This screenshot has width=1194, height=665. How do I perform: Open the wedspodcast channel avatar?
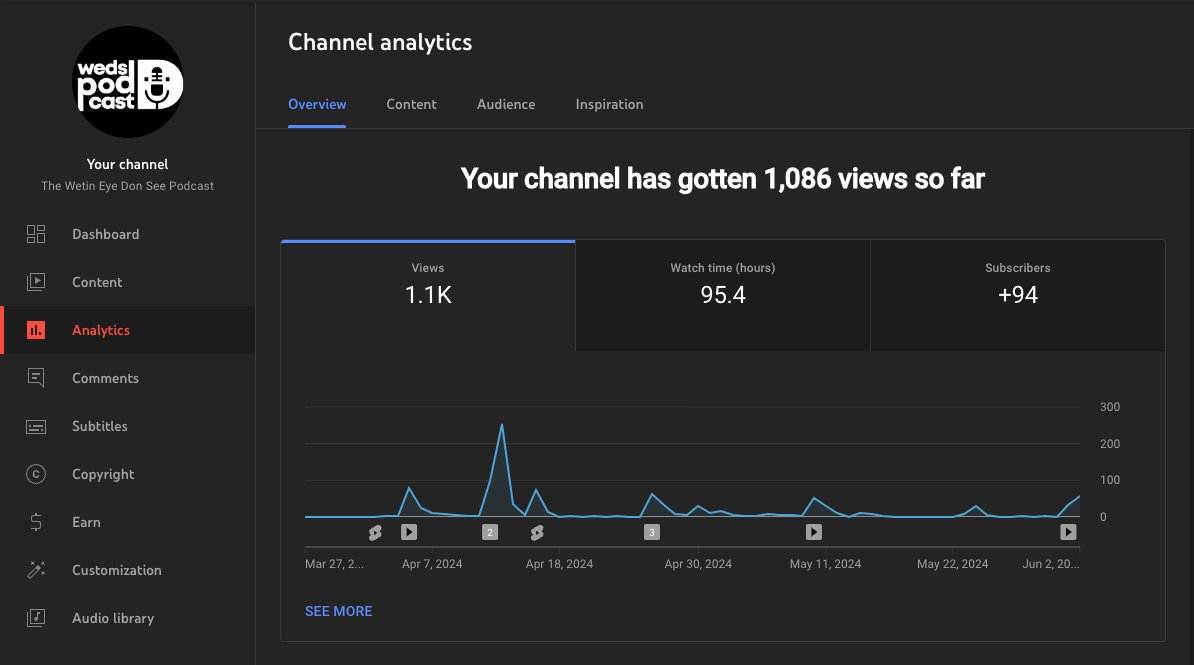coord(127,82)
